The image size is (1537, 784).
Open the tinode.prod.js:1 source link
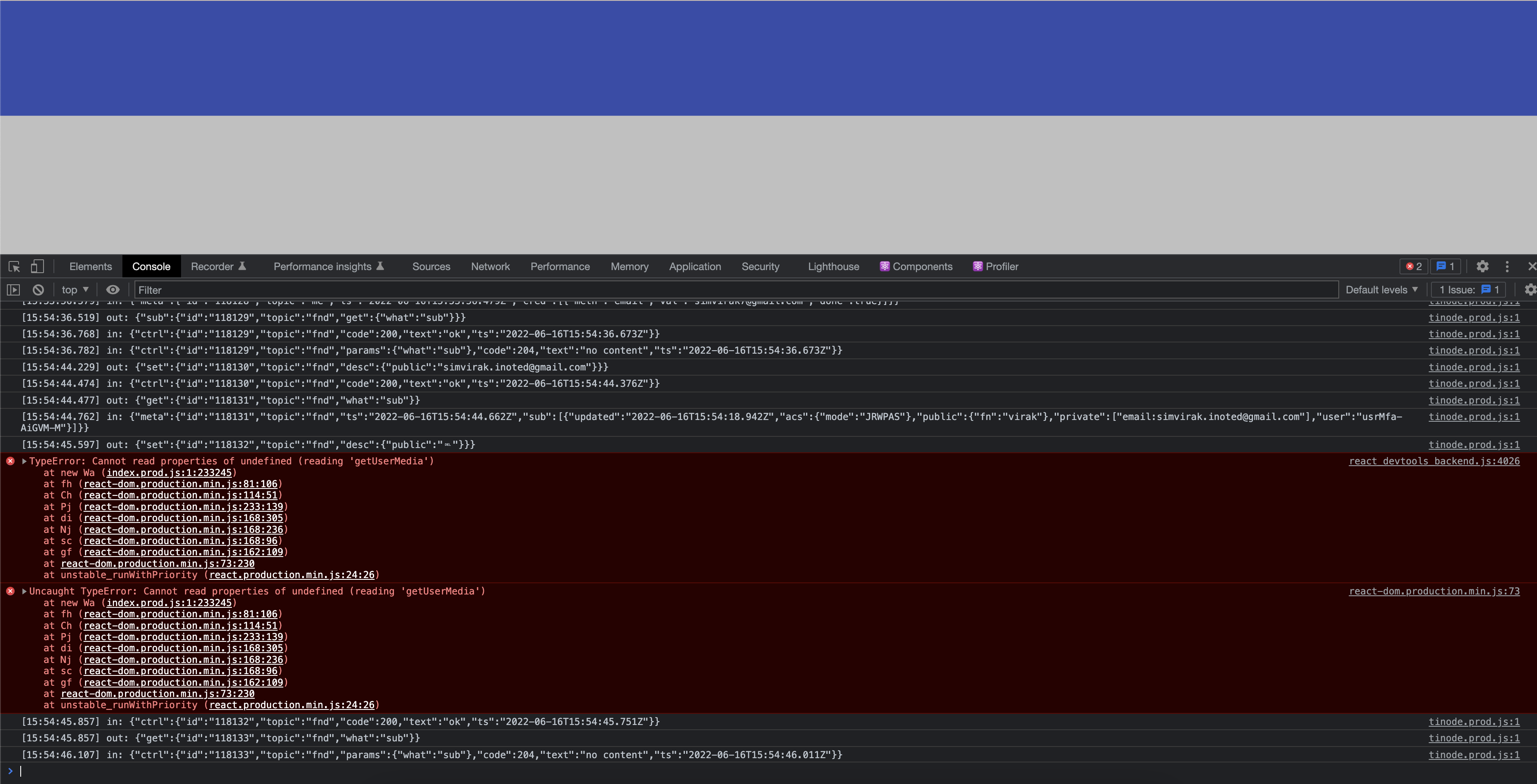tap(1475, 318)
